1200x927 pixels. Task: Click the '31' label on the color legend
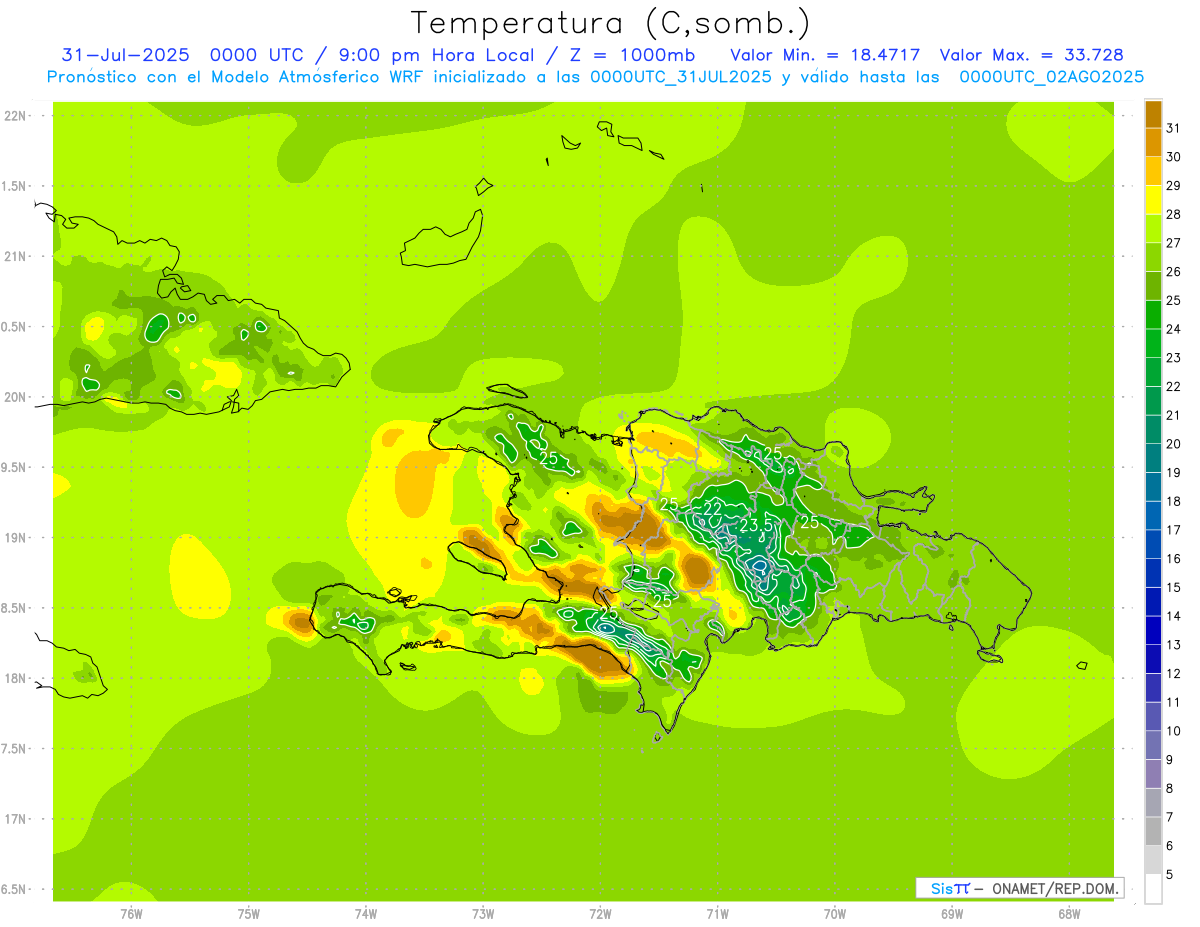point(1174,128)
